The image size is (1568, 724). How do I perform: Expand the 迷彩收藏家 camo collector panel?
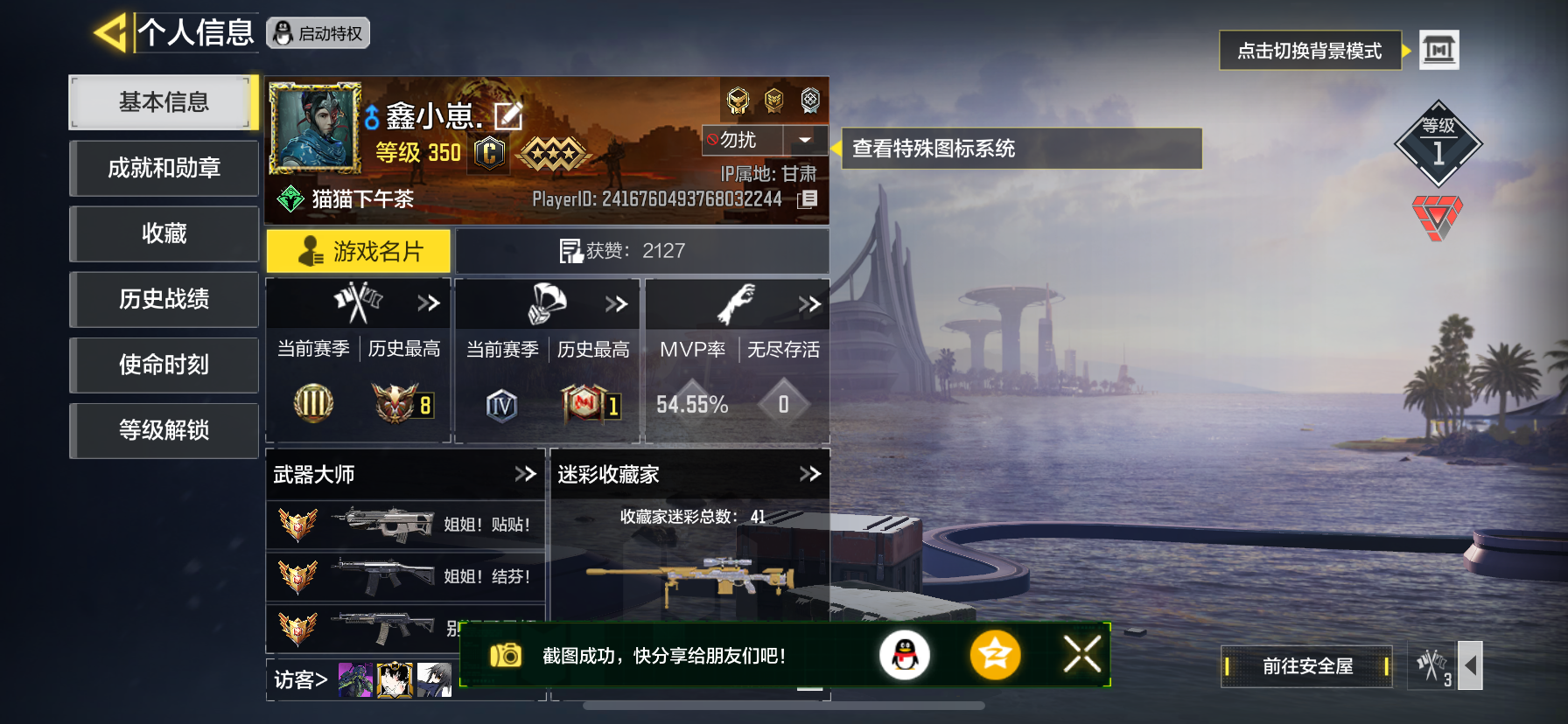(810, 474)
